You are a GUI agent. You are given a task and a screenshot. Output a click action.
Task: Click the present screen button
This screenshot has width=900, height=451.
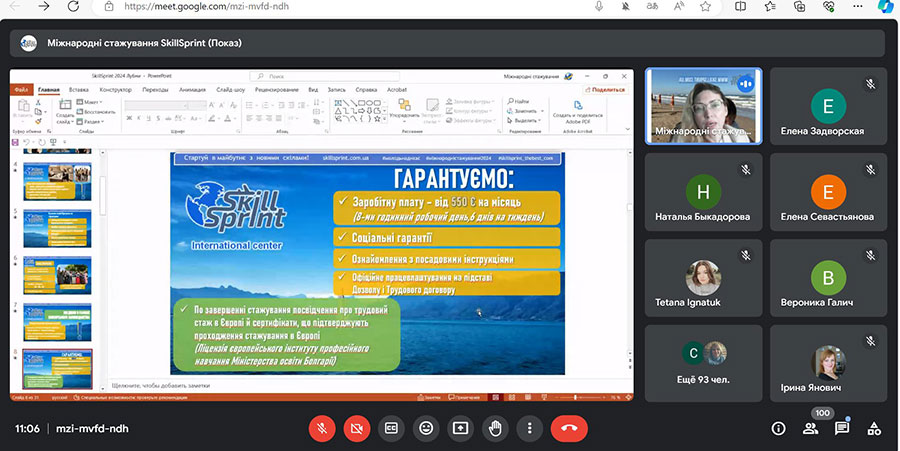click(460, 428)
